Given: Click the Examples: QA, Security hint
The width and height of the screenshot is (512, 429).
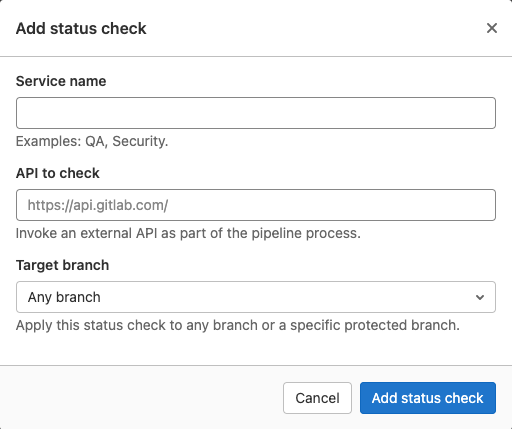Looking at the screenshot, I should click(x=92, y=141).
